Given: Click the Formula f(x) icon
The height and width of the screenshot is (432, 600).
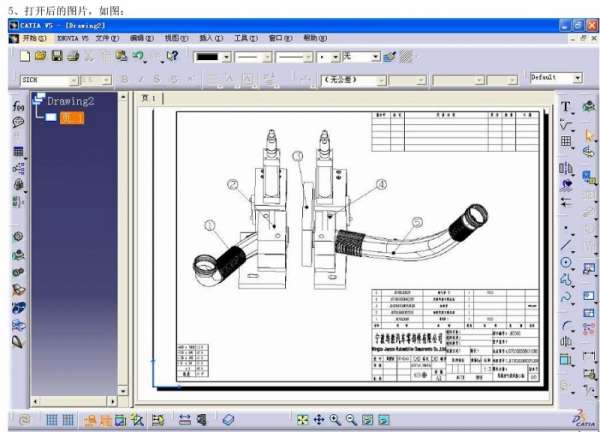Looking at the screenshot, I should pyautogui.click(x=18, y=106).
